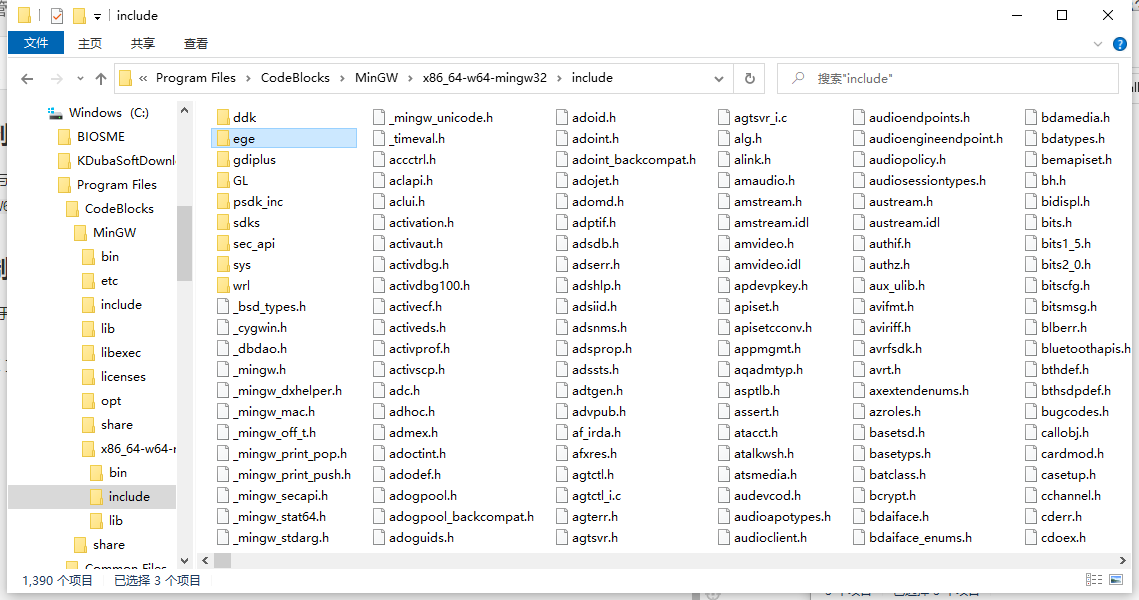This screenshot has height=600, width=1139.
Task: Select etc in the folder tree
Action: point(109,280)
